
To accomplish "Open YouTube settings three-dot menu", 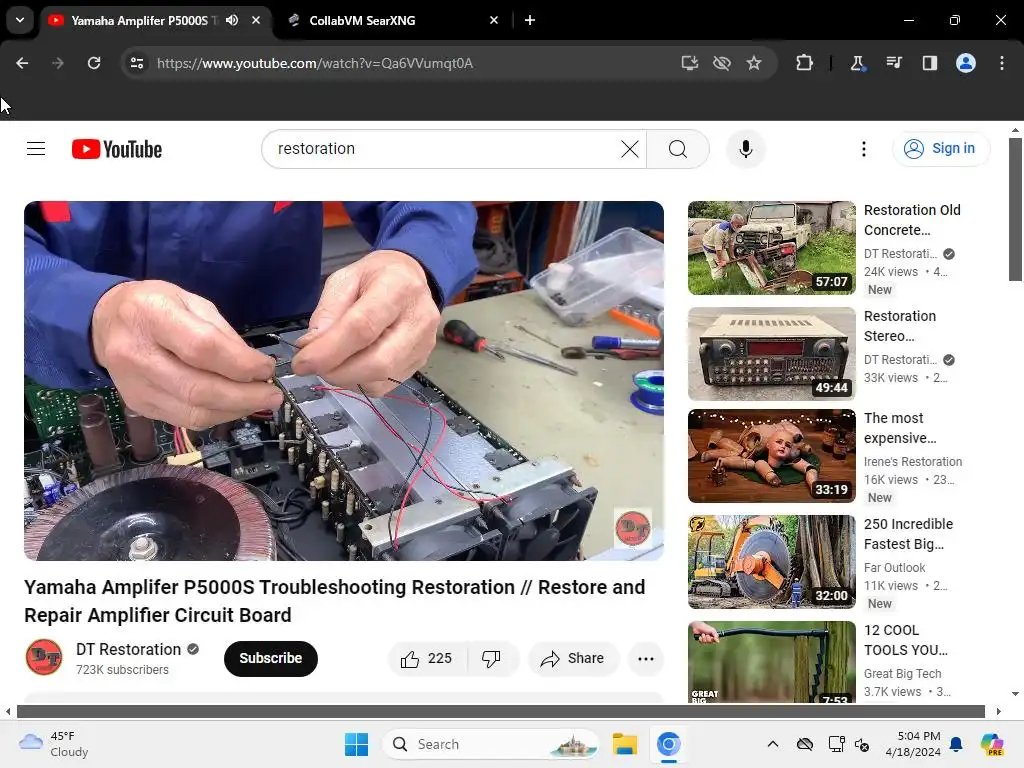I will click(863, 149).
